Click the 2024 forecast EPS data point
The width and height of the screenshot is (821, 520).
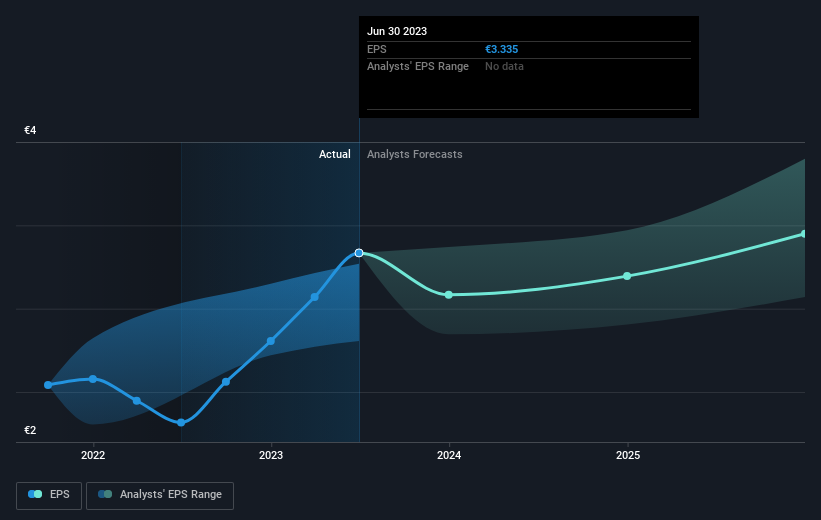coord(449,295)
